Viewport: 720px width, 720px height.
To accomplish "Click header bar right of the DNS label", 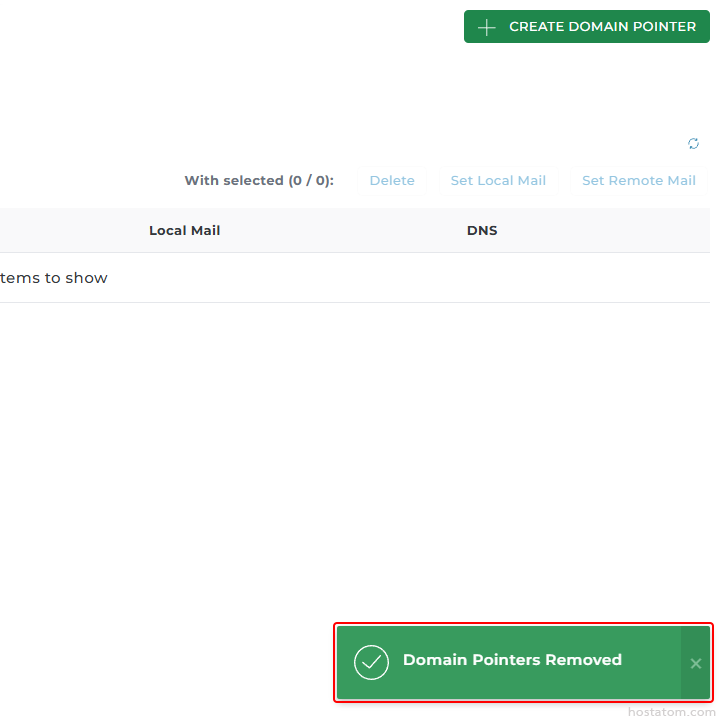I will tap(600, 231).
